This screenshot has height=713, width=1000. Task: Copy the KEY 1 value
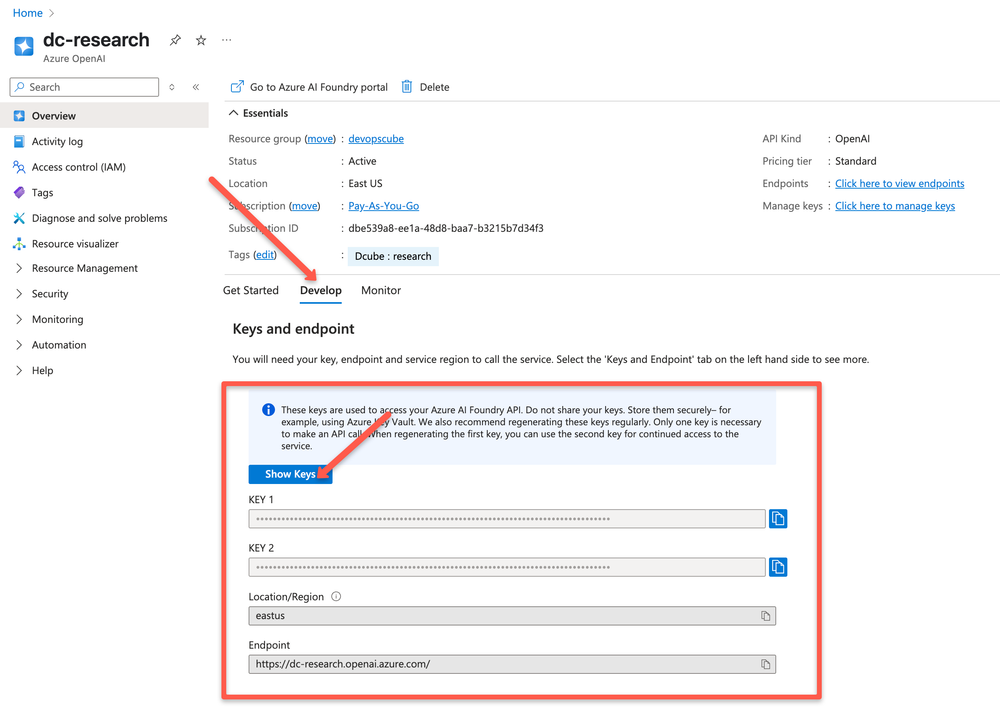(778, 518)
